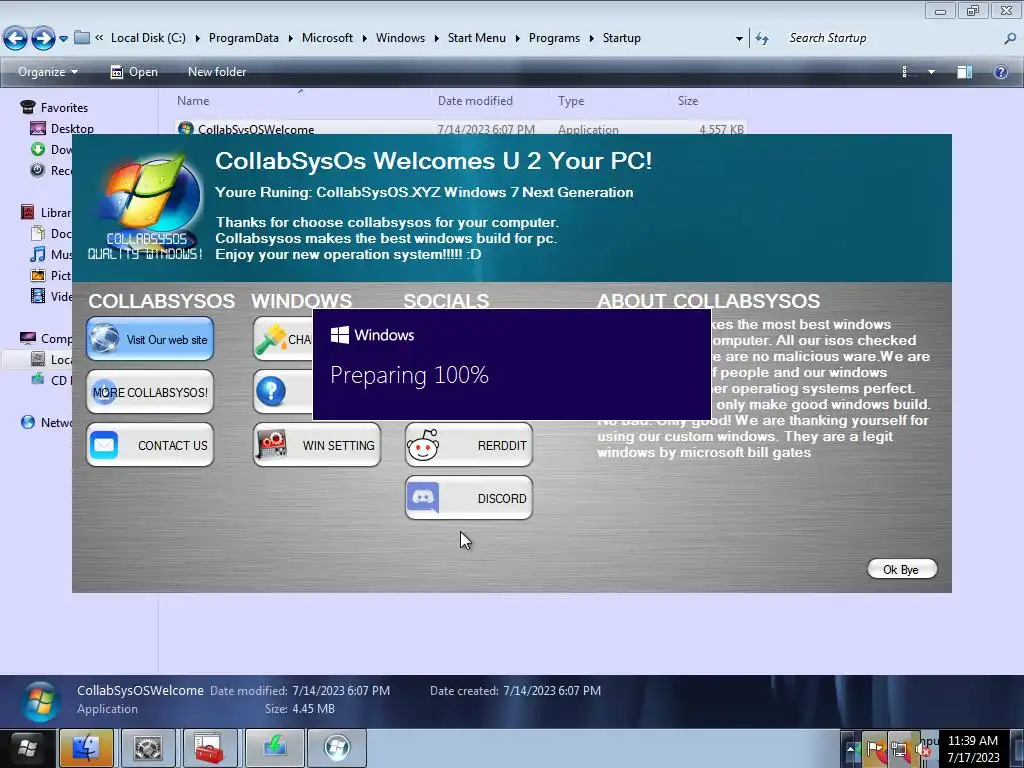Click the DISCORD button label
1024x768 pixels.
(x=502, y=498)
